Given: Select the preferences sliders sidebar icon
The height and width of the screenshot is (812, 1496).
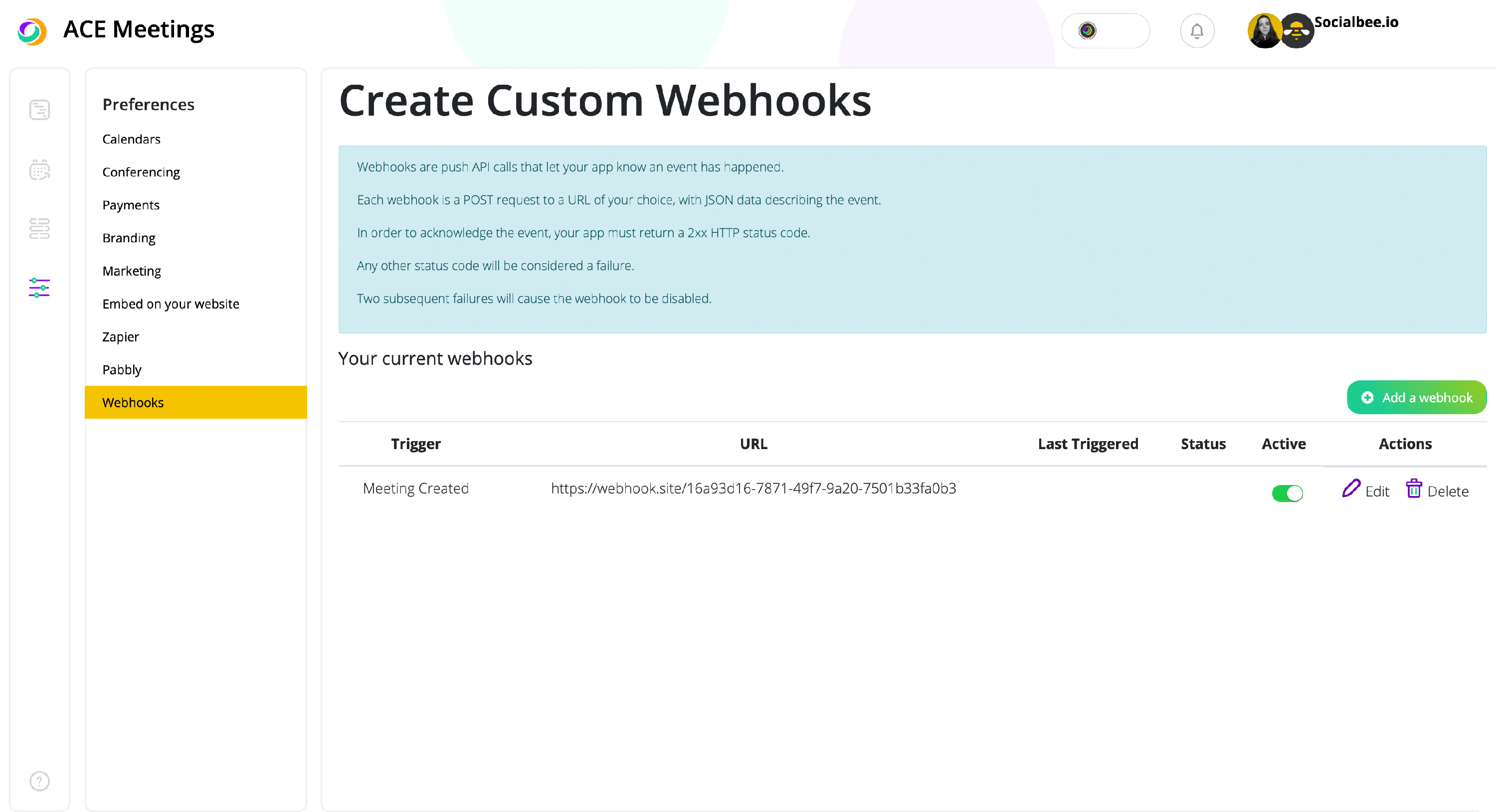Looking at the screenshot, I should click(39, 288).
